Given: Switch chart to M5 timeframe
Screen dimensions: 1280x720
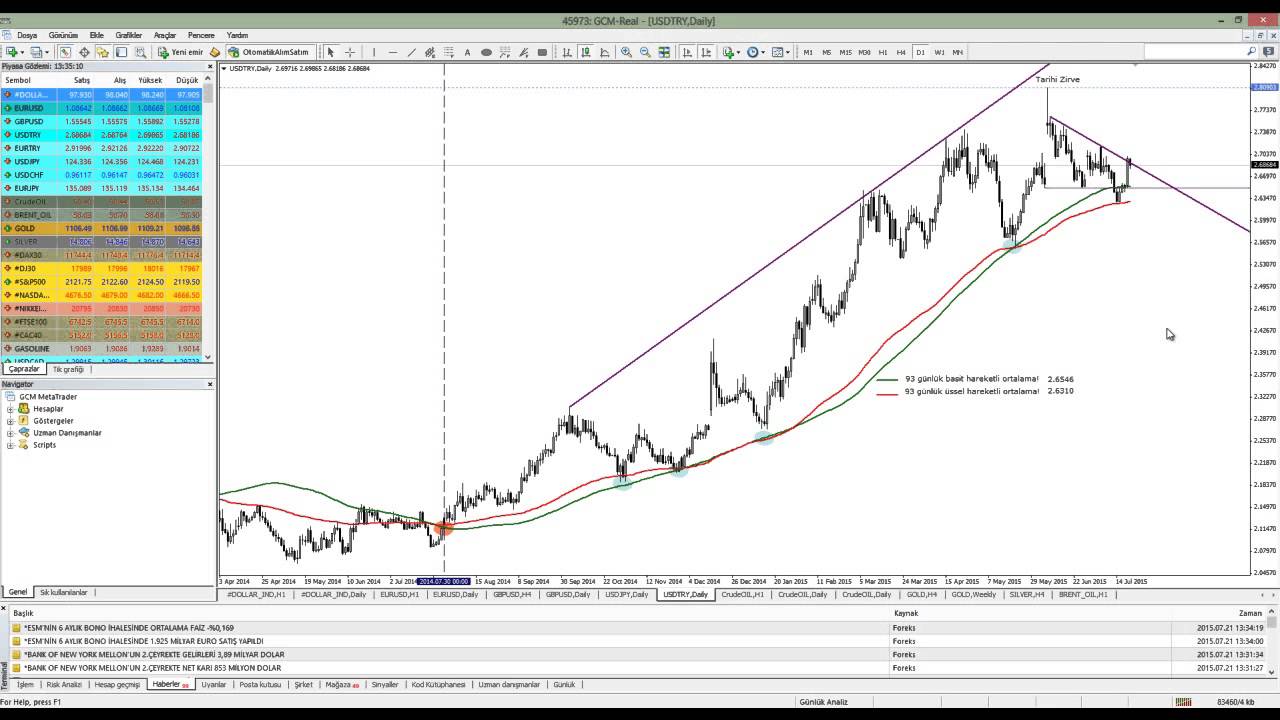Looking at the screenshot, I should point(826,52).
